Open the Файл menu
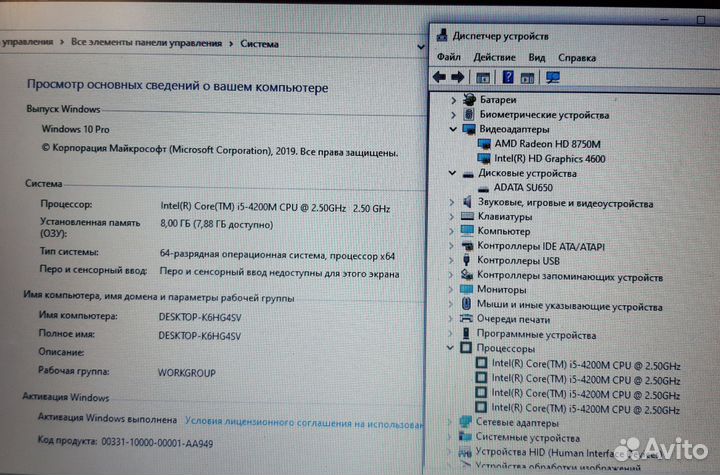Image resolution: width=720 pixels, height=475 pixels. [x=449, y=57]
